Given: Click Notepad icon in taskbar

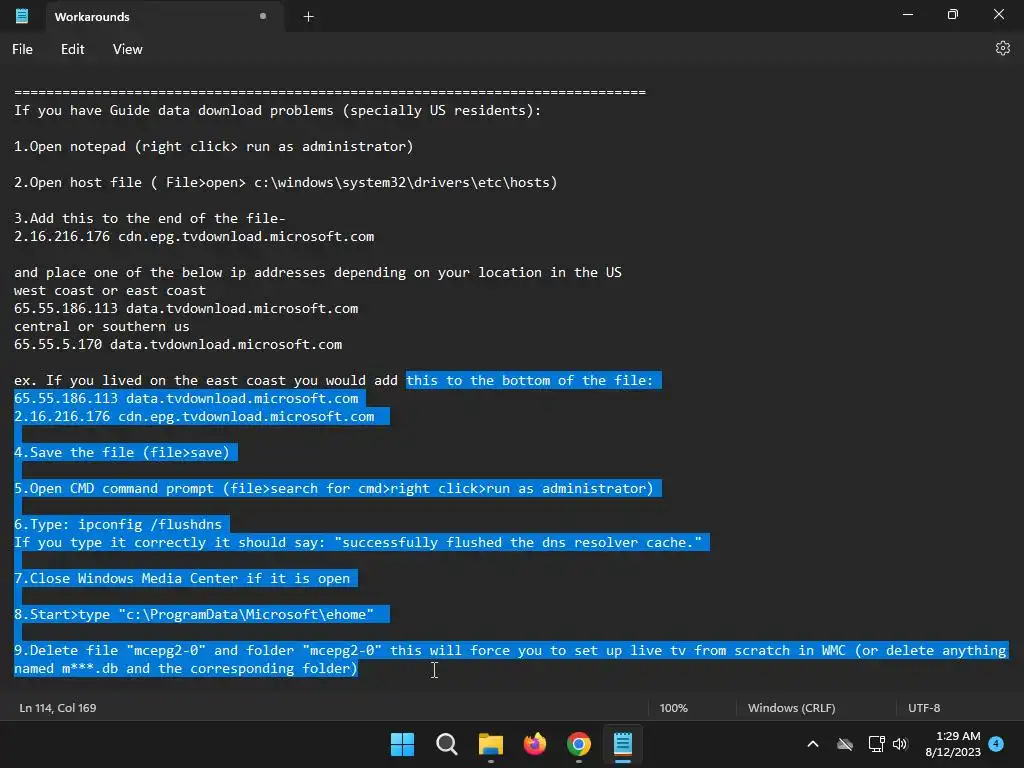Looking at the screenshot, I should click(623, 744).
